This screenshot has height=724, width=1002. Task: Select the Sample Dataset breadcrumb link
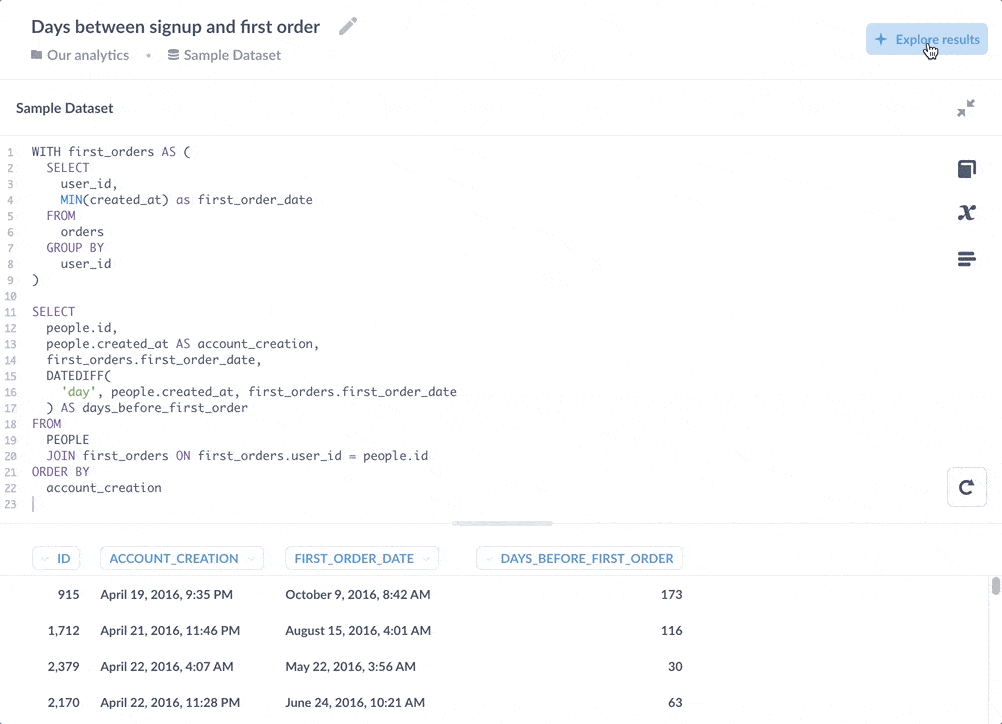click(232, 55)
